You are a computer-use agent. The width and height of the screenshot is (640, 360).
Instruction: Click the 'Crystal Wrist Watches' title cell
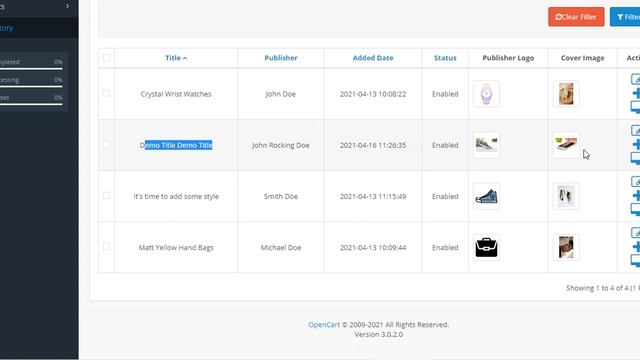pos(176,94)
